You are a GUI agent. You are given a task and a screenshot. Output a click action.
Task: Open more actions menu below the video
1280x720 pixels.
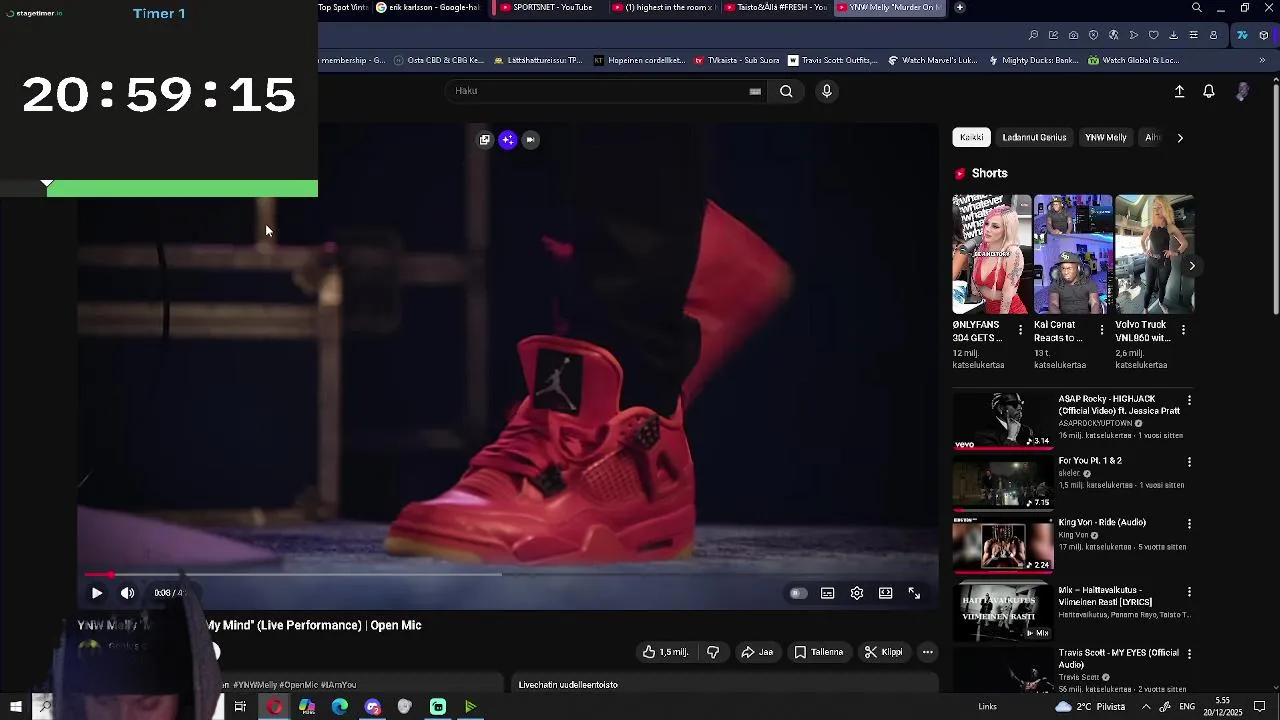[x=928, y=652]
